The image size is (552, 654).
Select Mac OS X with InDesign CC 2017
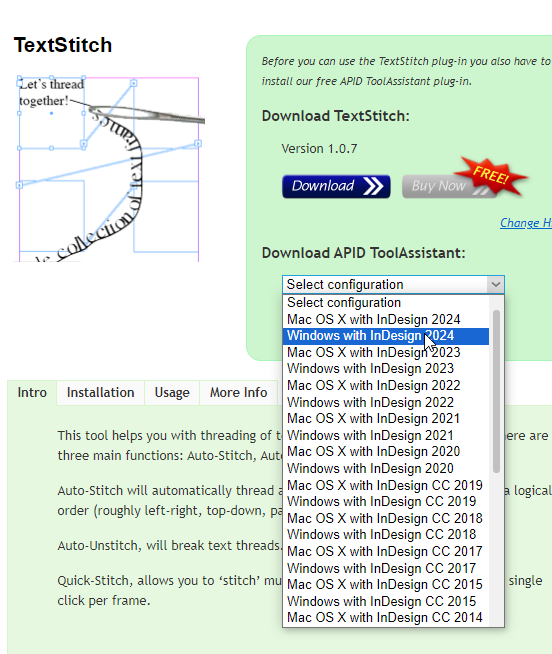click(386, 551)
